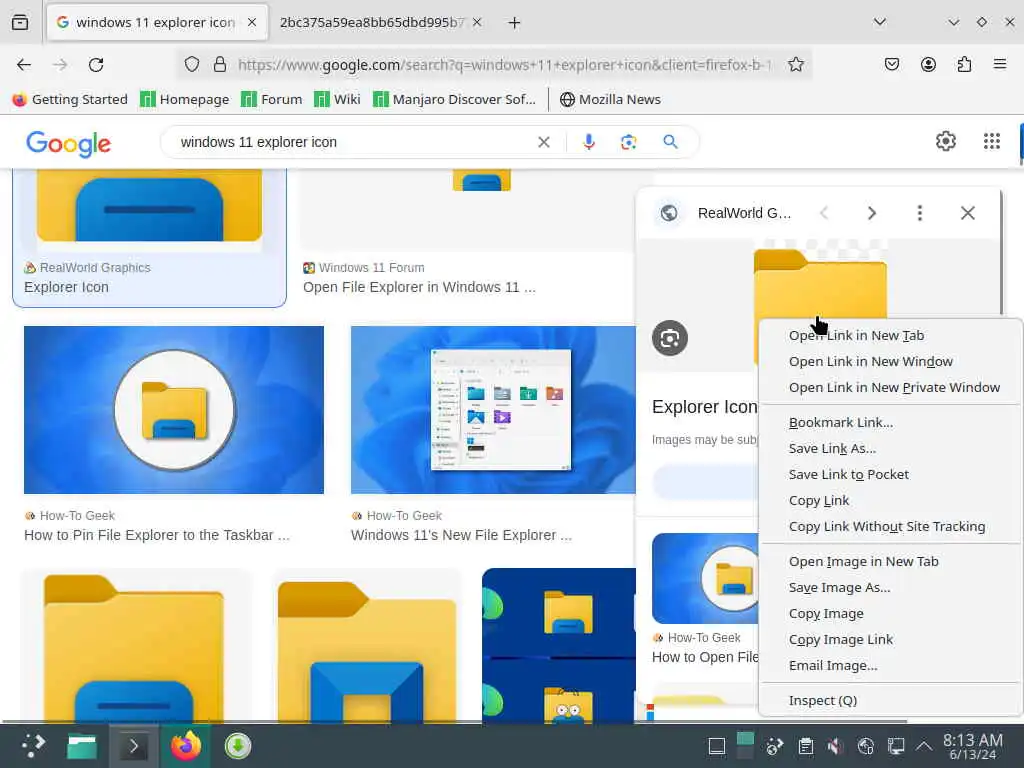Open the Manjaro Discover Software bookmark
The image size is (1024, 768).
[x=454, y=99]
